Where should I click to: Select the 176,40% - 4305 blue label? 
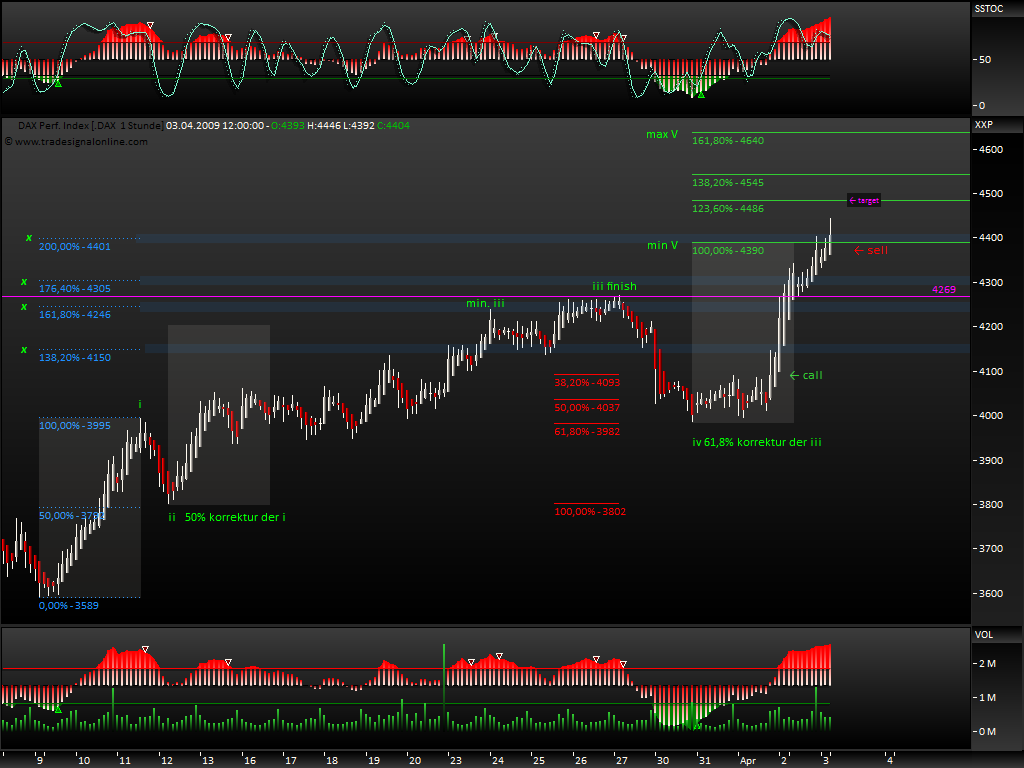coord(74,288)
